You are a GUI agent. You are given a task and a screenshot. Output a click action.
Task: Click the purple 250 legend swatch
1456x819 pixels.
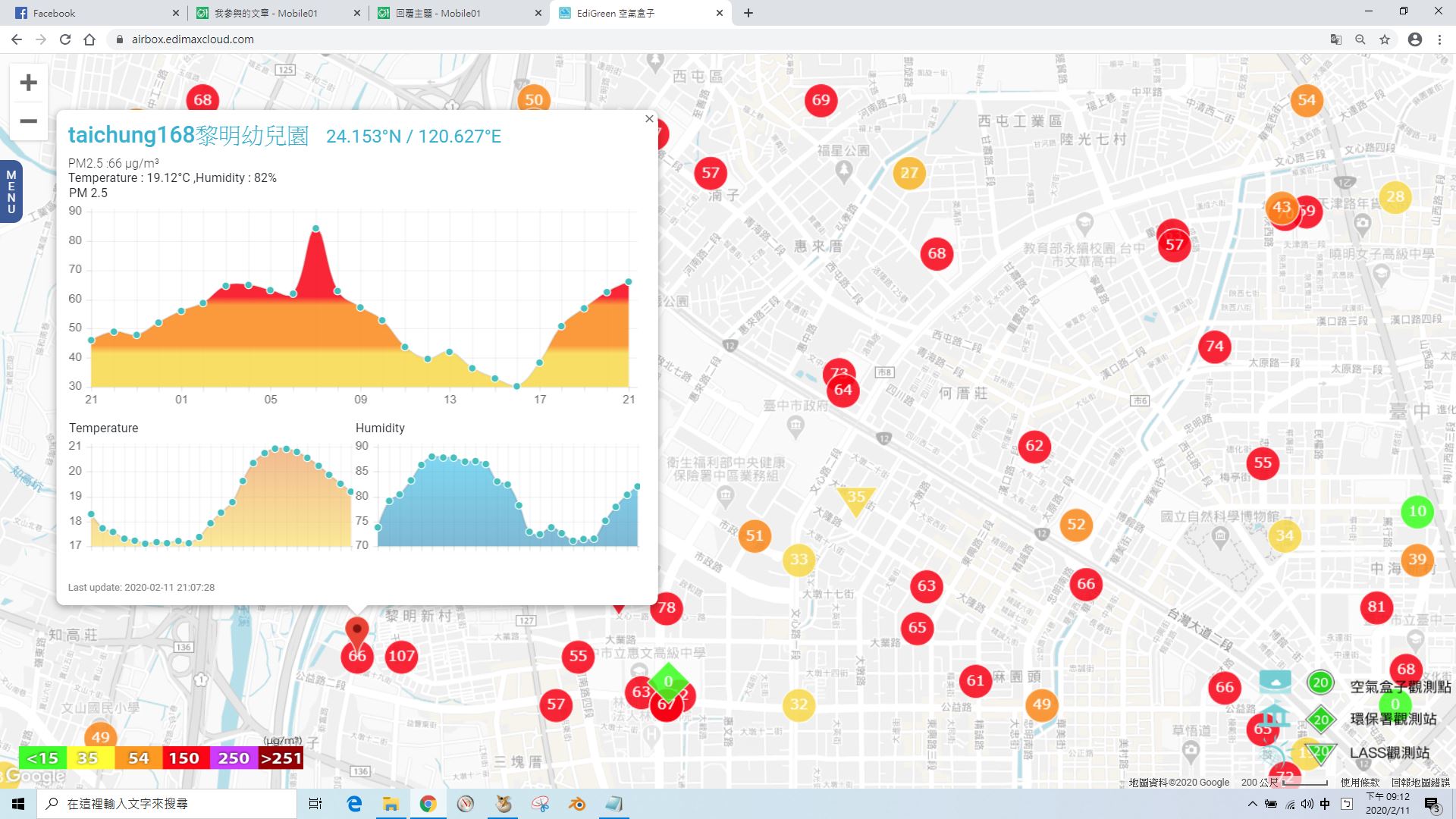[233, 758]
